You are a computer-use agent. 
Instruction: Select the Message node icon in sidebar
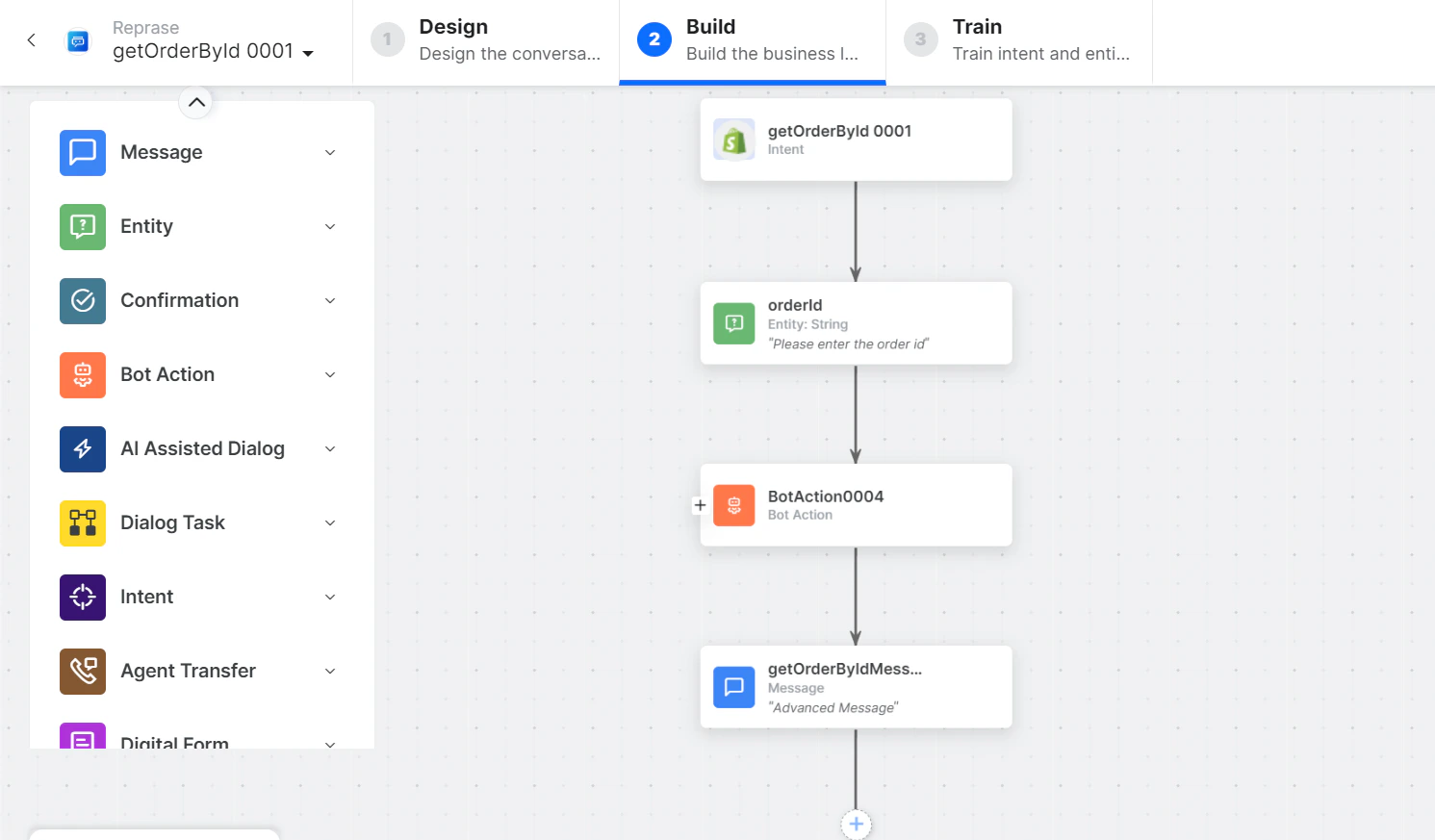point(82,152)
